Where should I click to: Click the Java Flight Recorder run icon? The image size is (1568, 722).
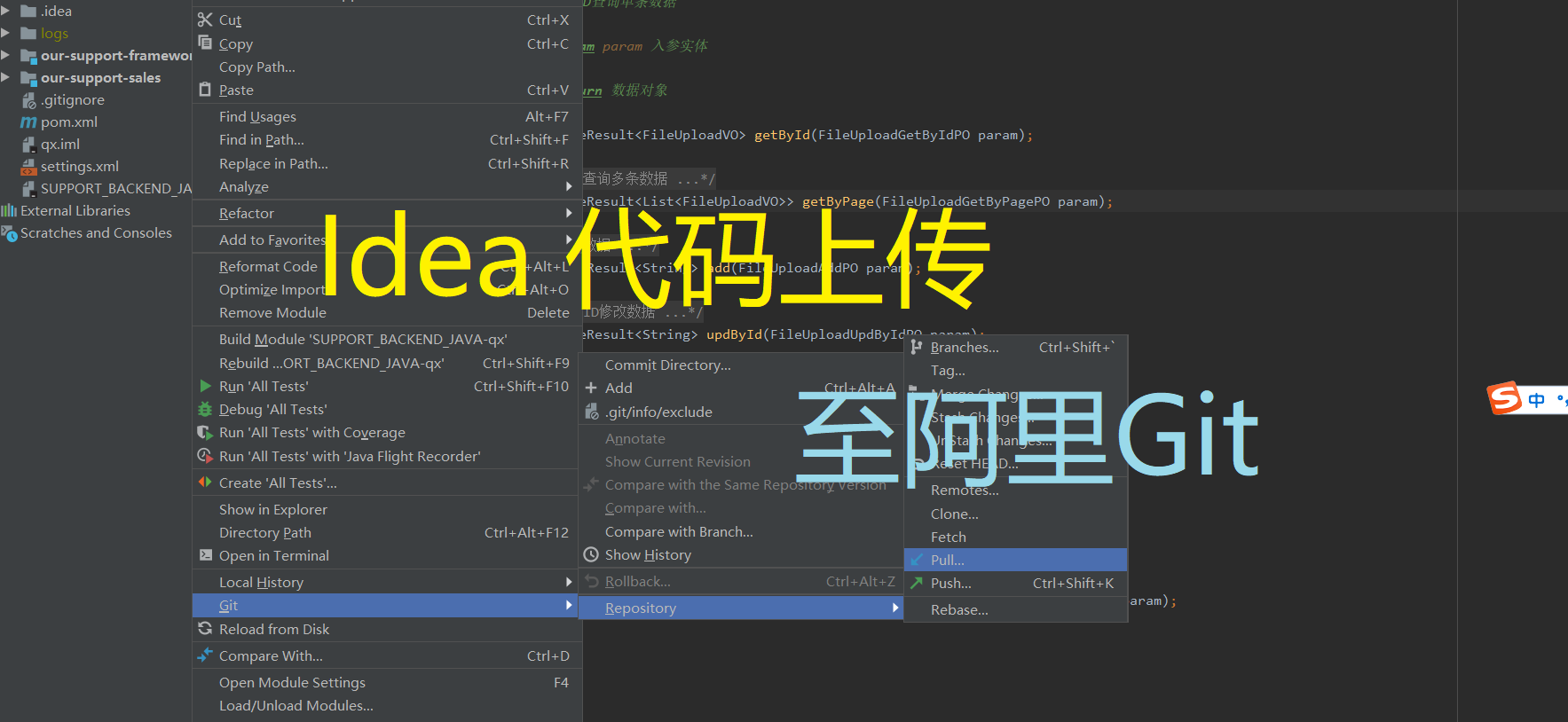tap(205, 456)
